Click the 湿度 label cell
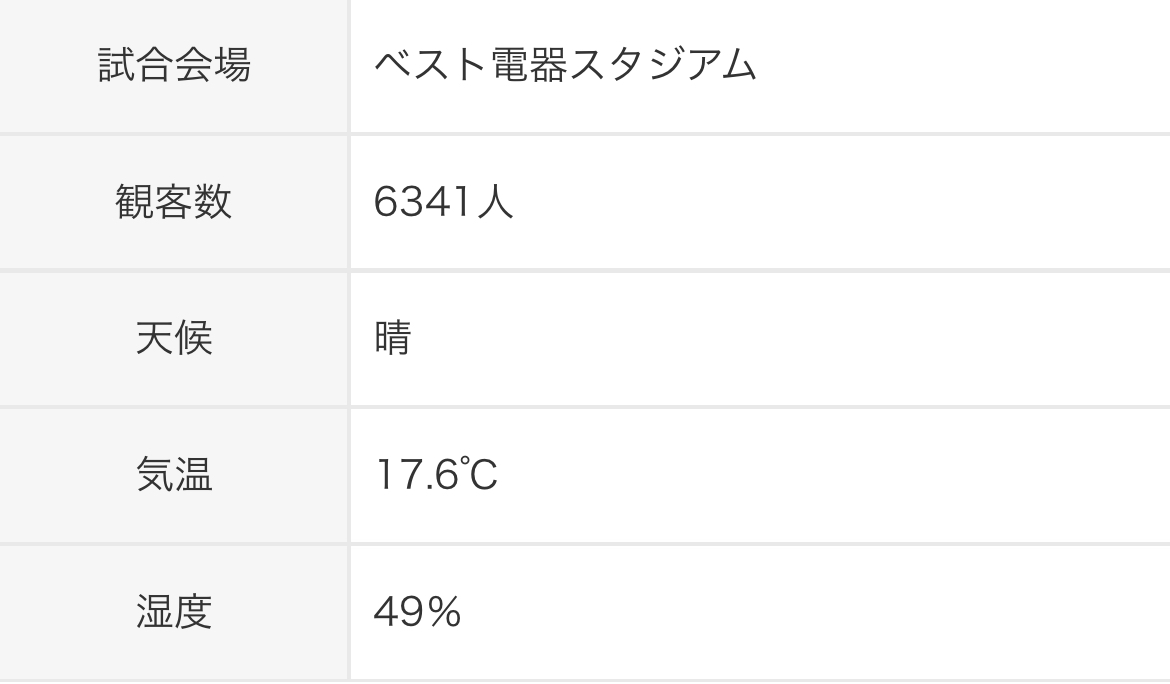This screenshot has height=684, width=1170. [x=174, y=611]
